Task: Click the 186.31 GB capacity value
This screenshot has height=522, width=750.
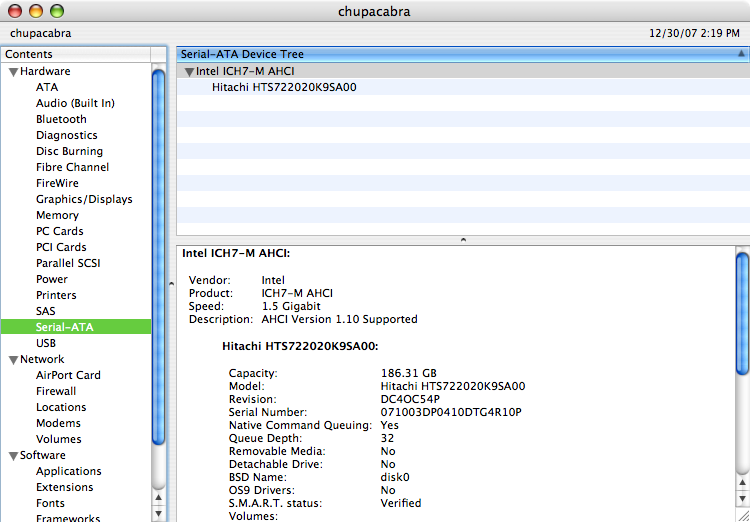Action: (x=408, y=373)
